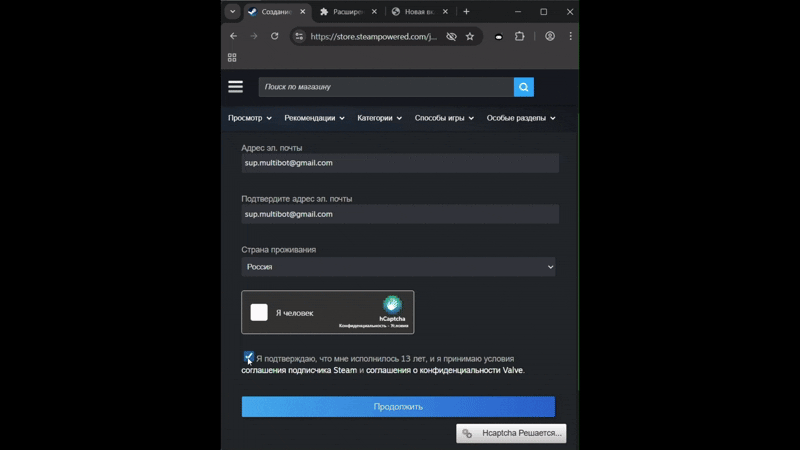Viewport: 800px width, 450px height.
Task: Open the browser profile icon
Action: 550,36
